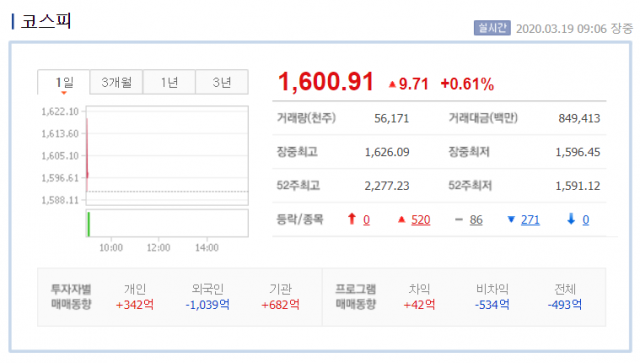Click the 52-week low 1,591.12
The image size is (640, 363).
point(578,186)
